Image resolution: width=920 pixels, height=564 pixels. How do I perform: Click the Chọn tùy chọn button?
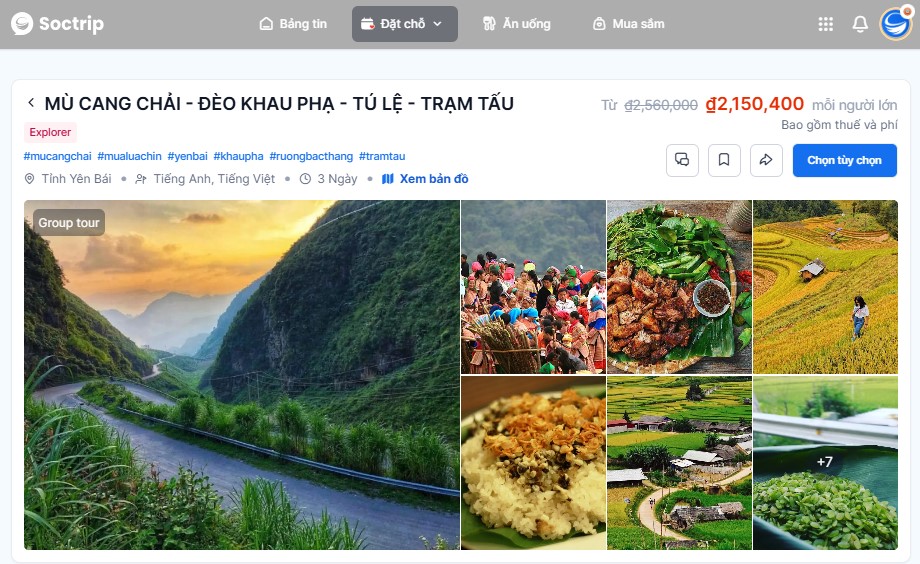pyautogui.click(x=844, y=160)
